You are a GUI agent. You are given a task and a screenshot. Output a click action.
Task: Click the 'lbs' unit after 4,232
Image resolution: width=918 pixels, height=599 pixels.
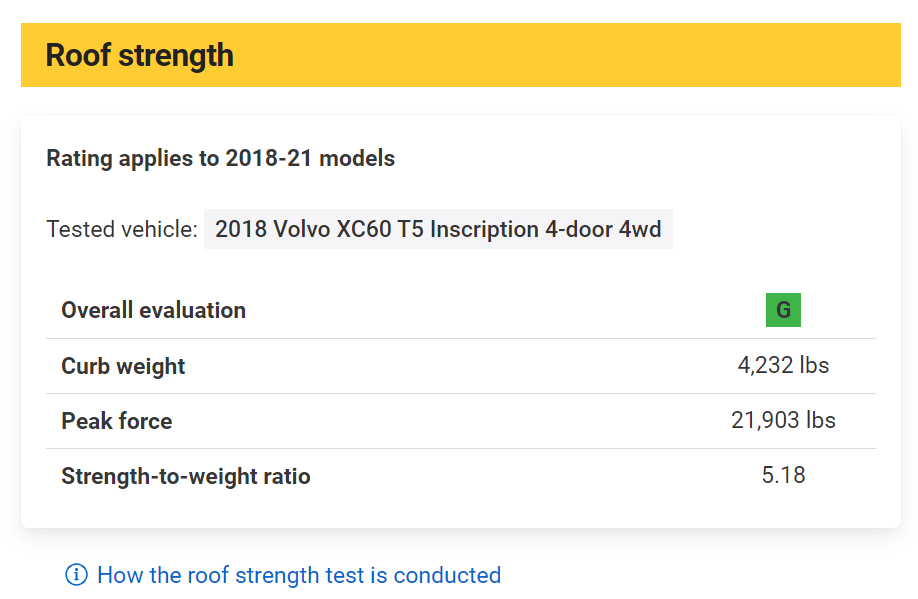(814, 365)
